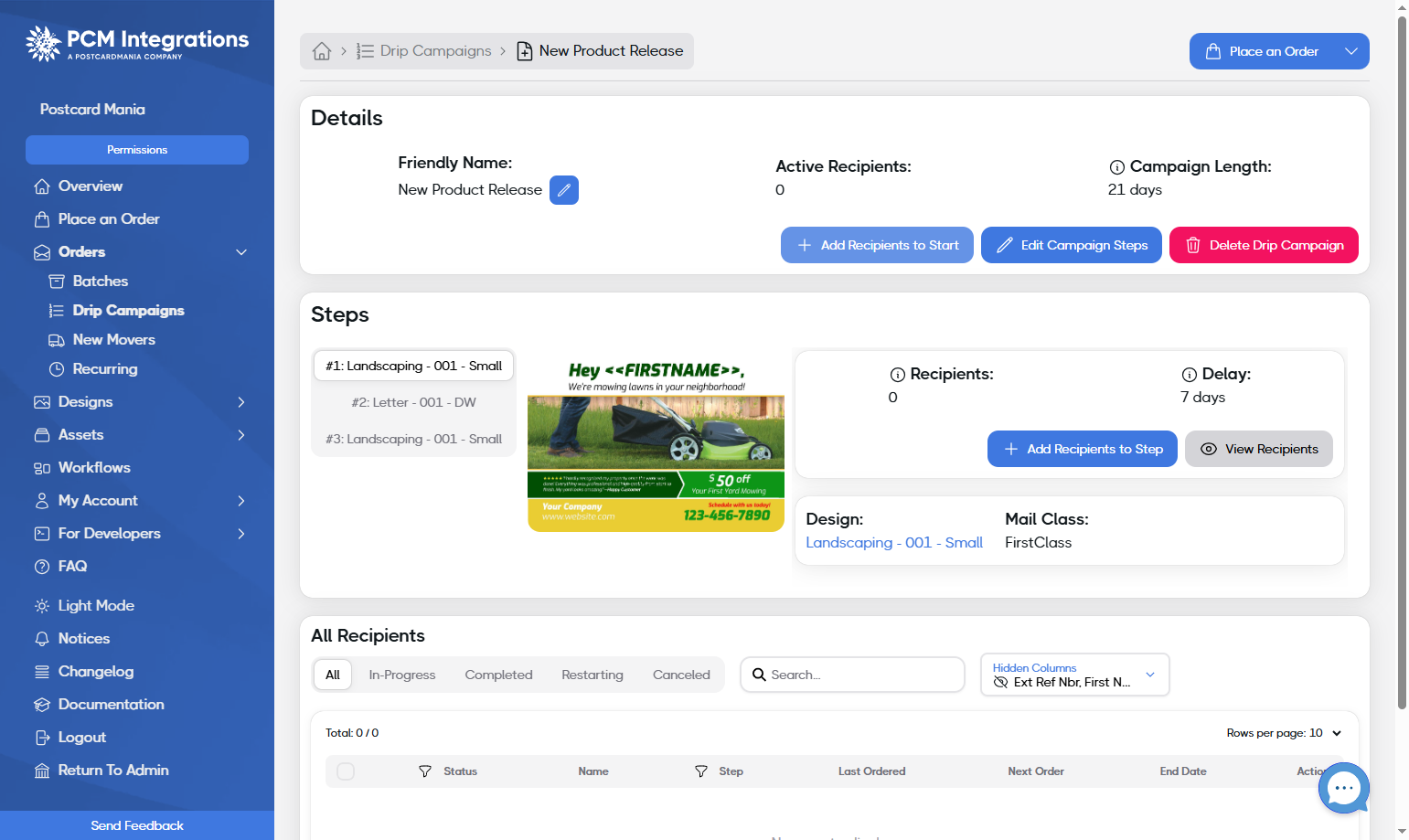
Task: Select step #1 Landscaping - 001 - Small
Action: tap(413, 366)
